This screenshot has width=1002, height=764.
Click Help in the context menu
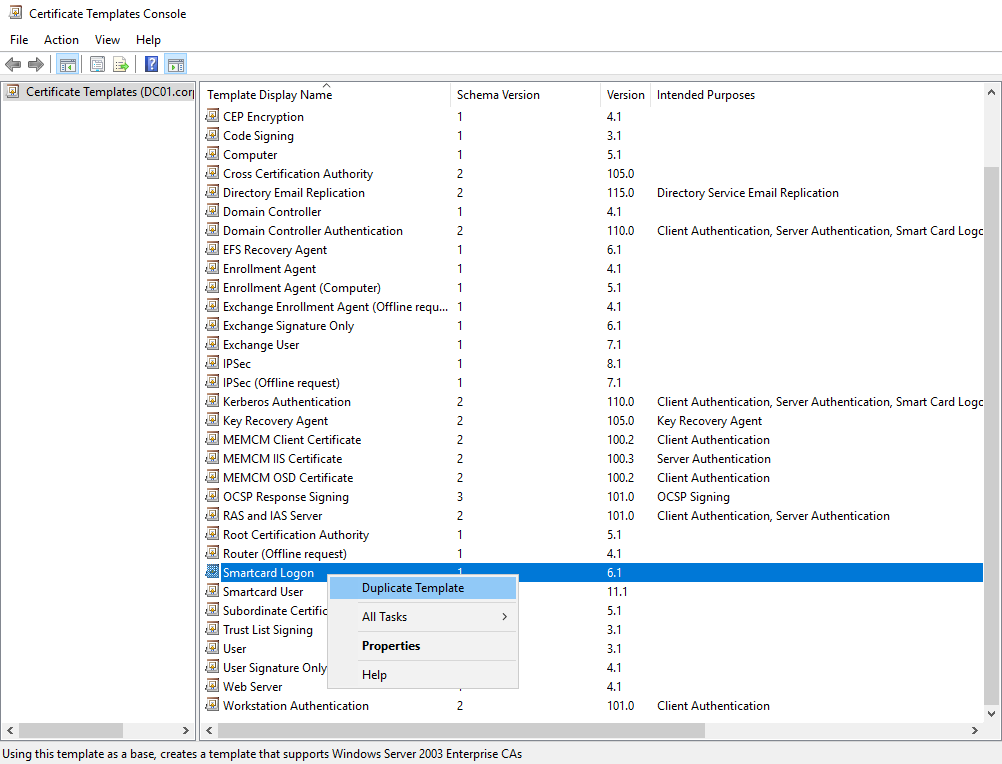(374, 675)
